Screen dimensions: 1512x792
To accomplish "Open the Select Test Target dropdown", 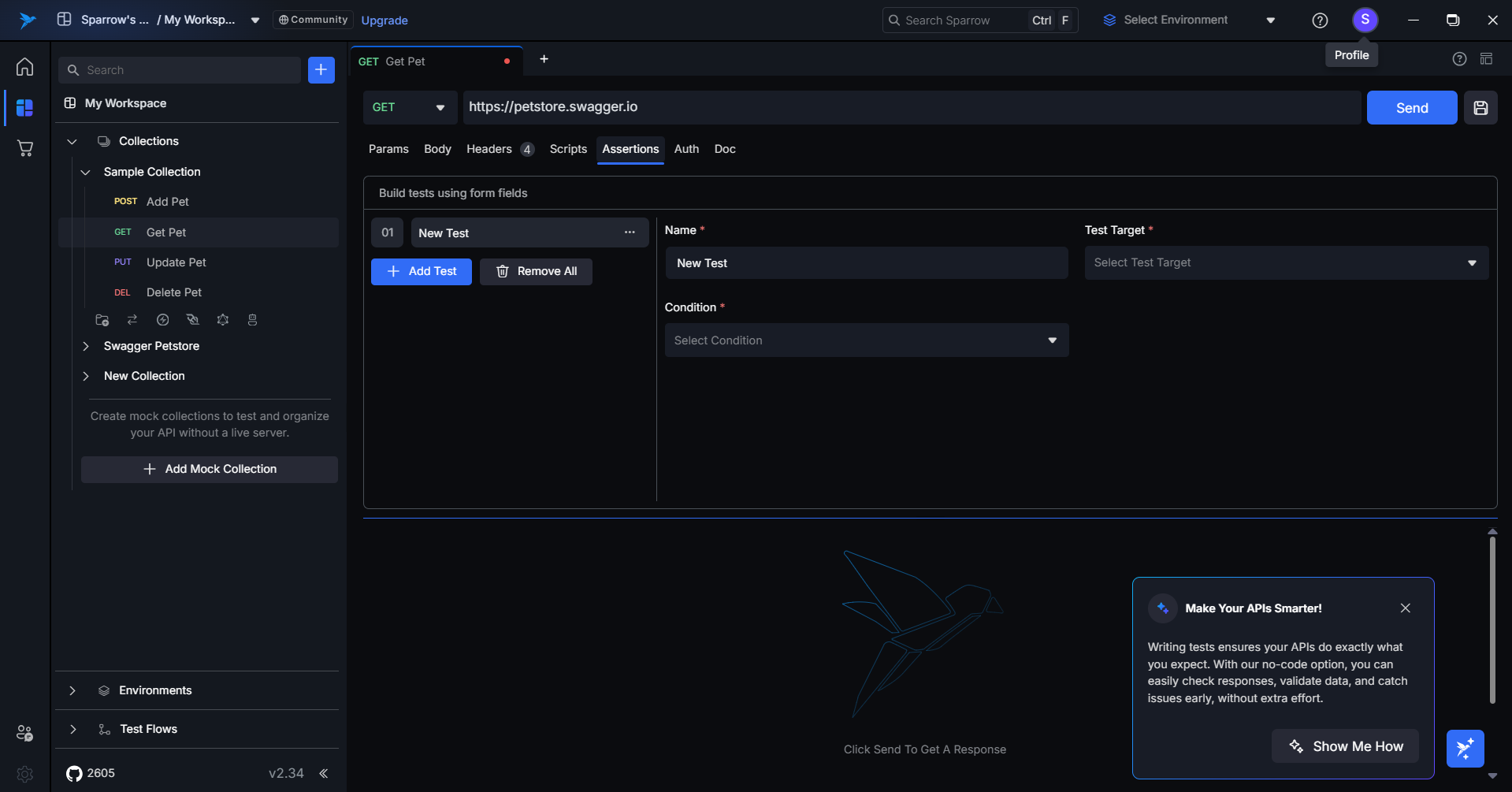I will [x=1286, y=262].
